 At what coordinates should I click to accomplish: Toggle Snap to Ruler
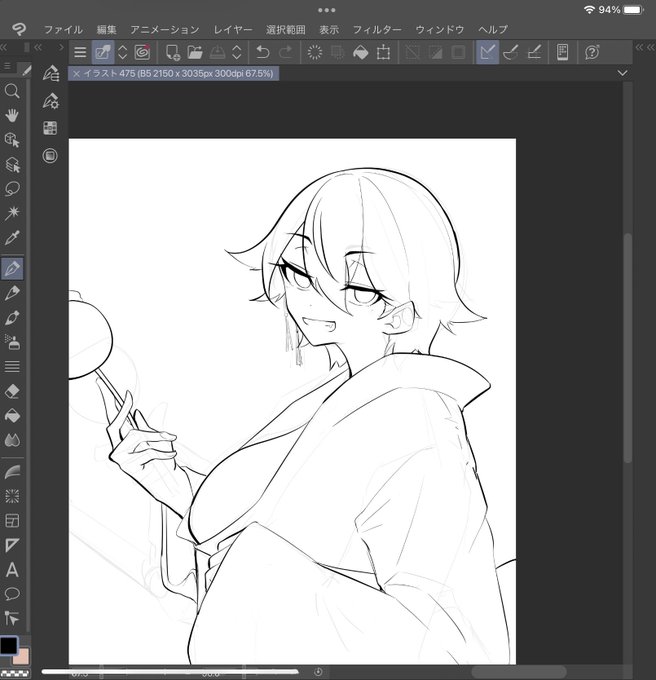[x=487, y=52]
